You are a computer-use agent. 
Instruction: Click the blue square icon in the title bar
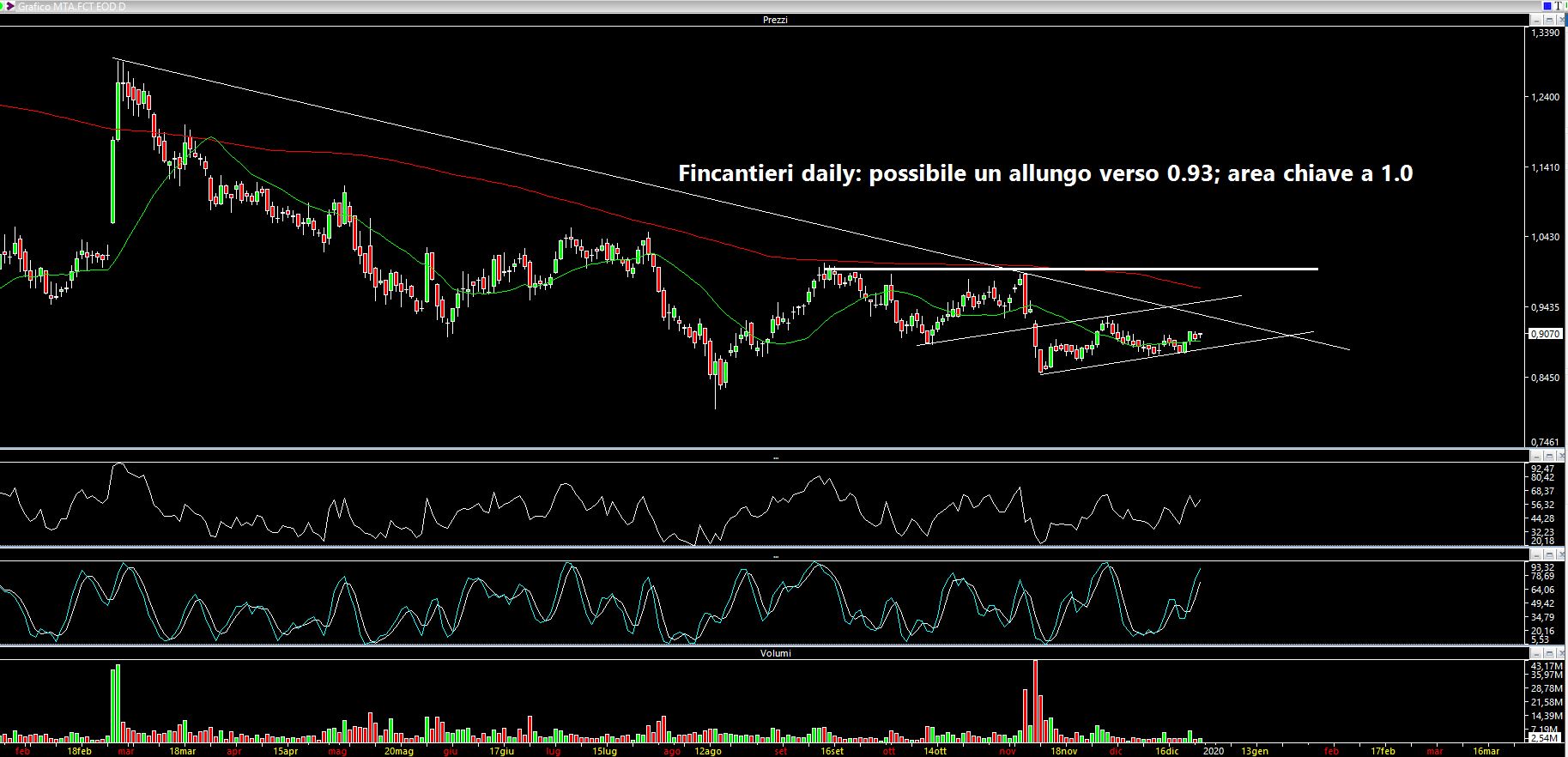tap(1547, 5)
